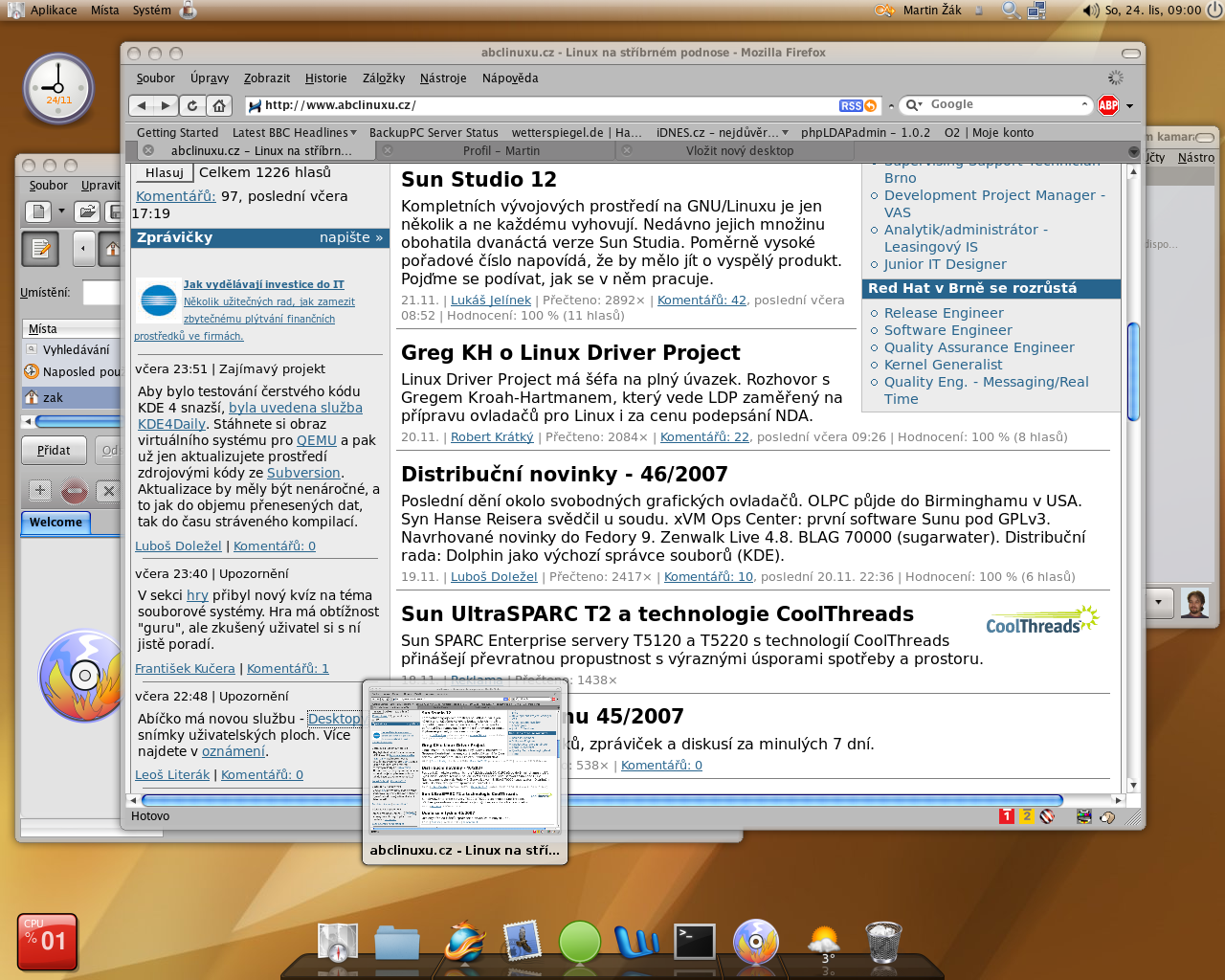Open the Aplikace menu in the top panel
The width and height of the screenshot is (1225, 980).
[54, 10]
